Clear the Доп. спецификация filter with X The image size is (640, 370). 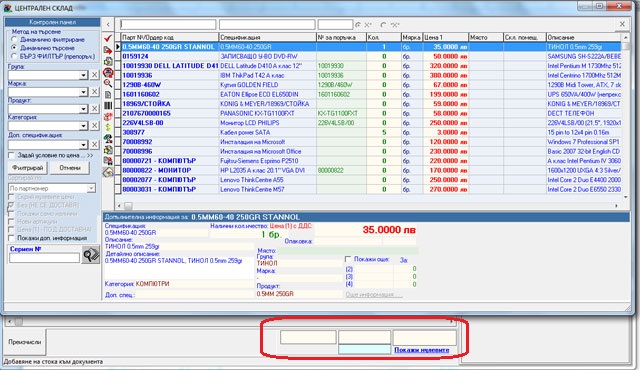pos(94,144)
